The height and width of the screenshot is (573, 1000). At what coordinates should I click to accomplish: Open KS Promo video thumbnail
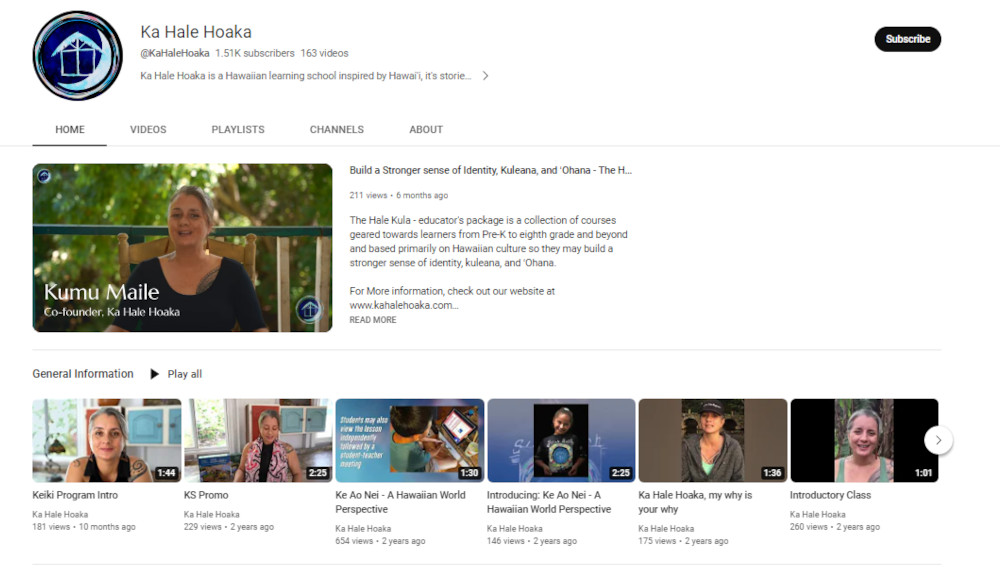pos(258,440)
